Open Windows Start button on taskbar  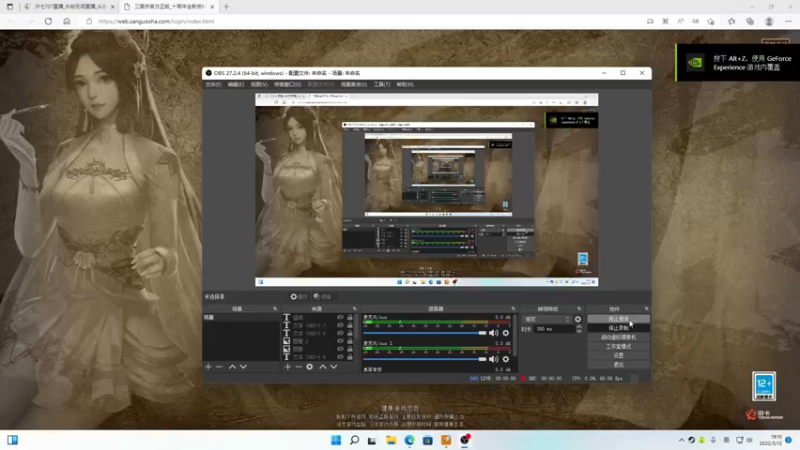(x=336, y=440)
